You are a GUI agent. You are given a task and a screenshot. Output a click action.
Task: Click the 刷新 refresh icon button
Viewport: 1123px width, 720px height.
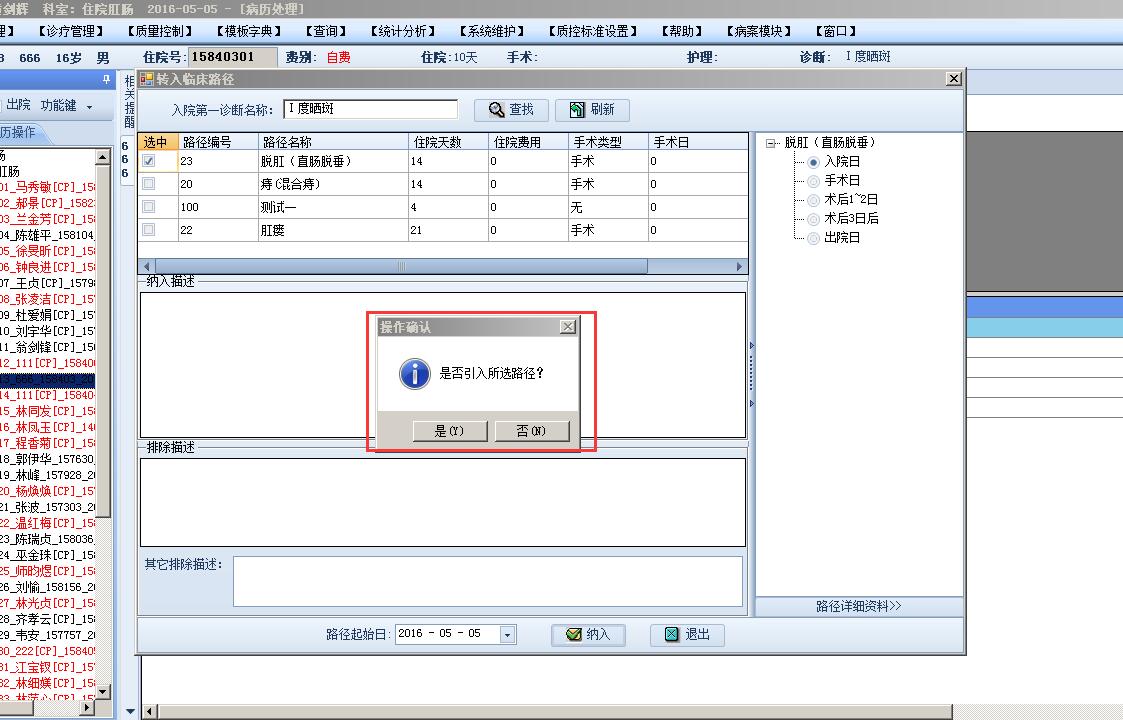(x=592, y=110)
